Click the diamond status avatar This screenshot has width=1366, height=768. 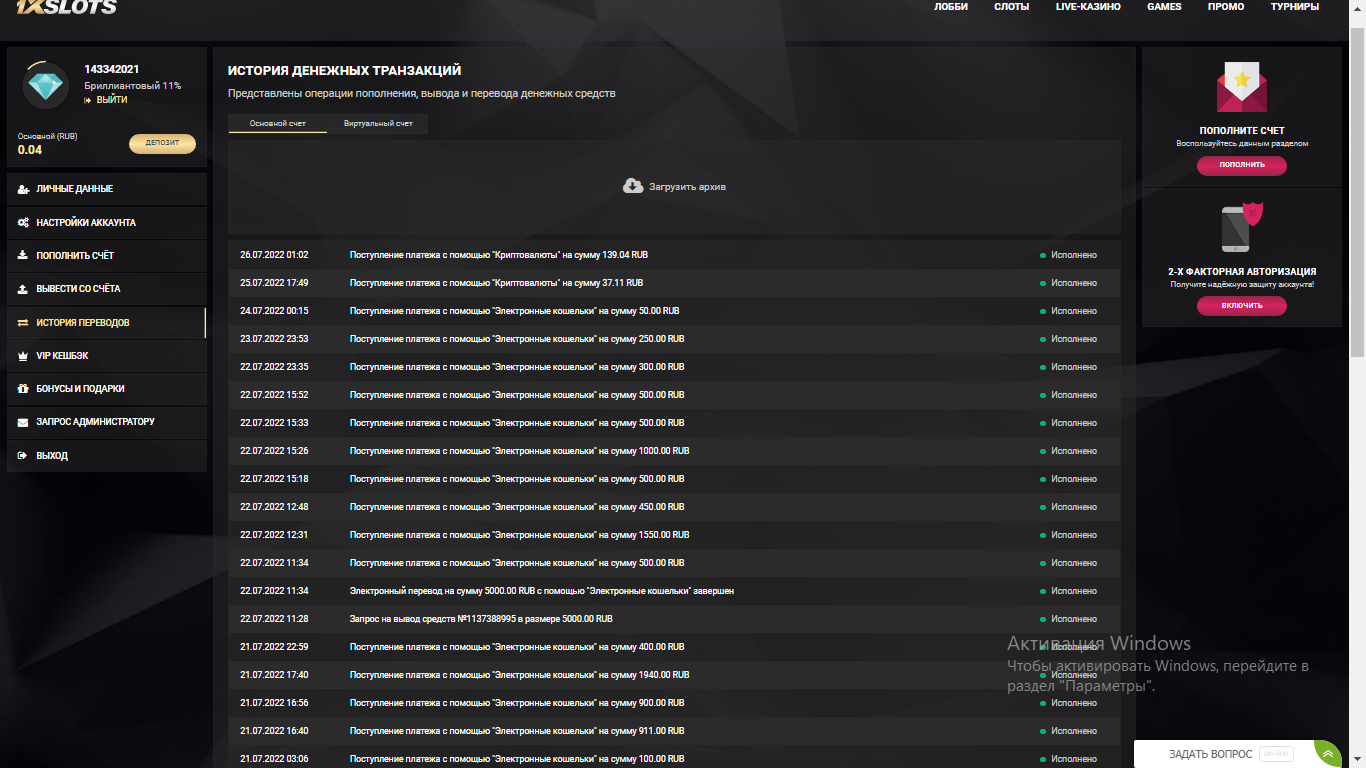point(45,86)
